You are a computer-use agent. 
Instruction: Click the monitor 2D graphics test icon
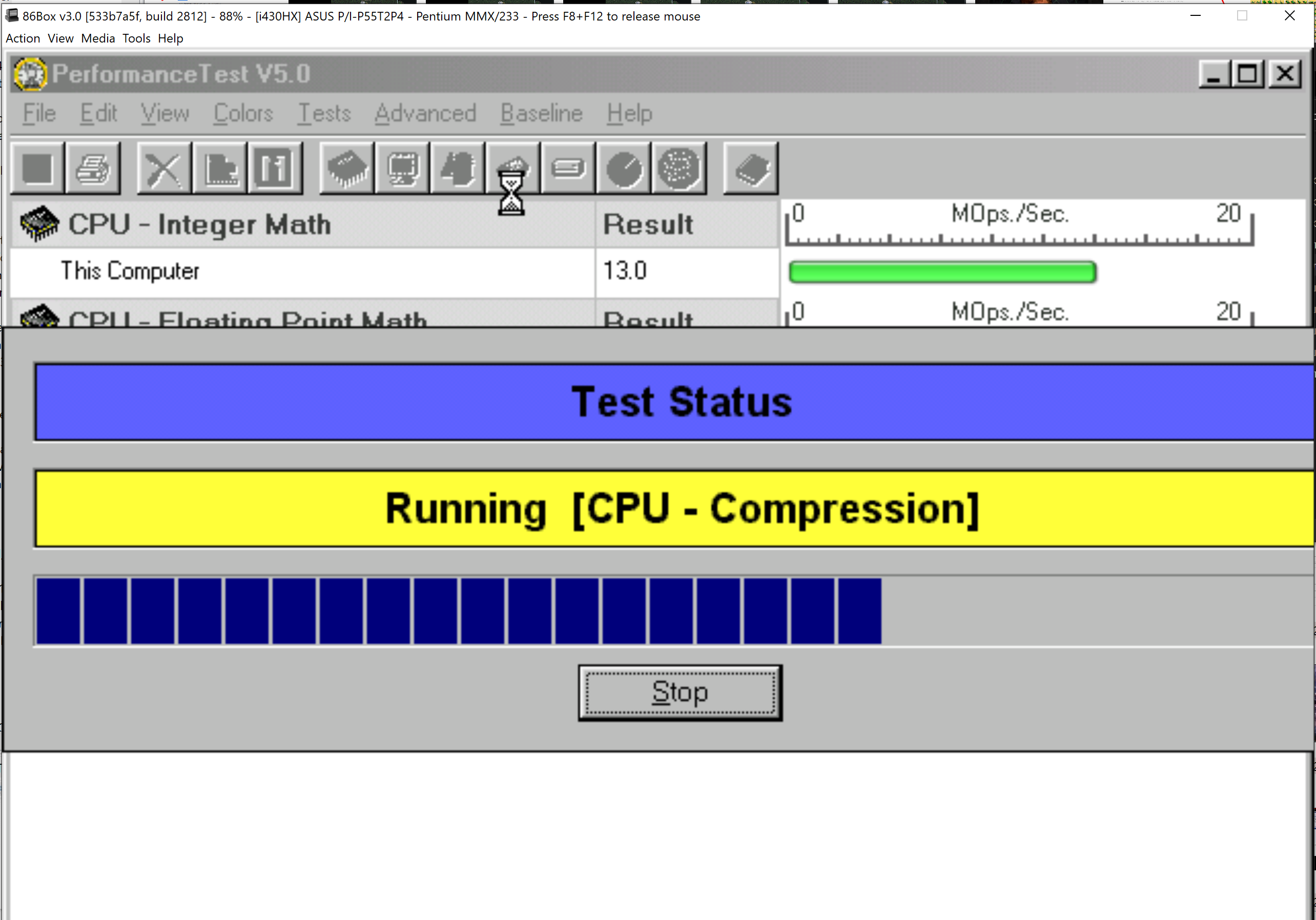(x=402, y=169)
